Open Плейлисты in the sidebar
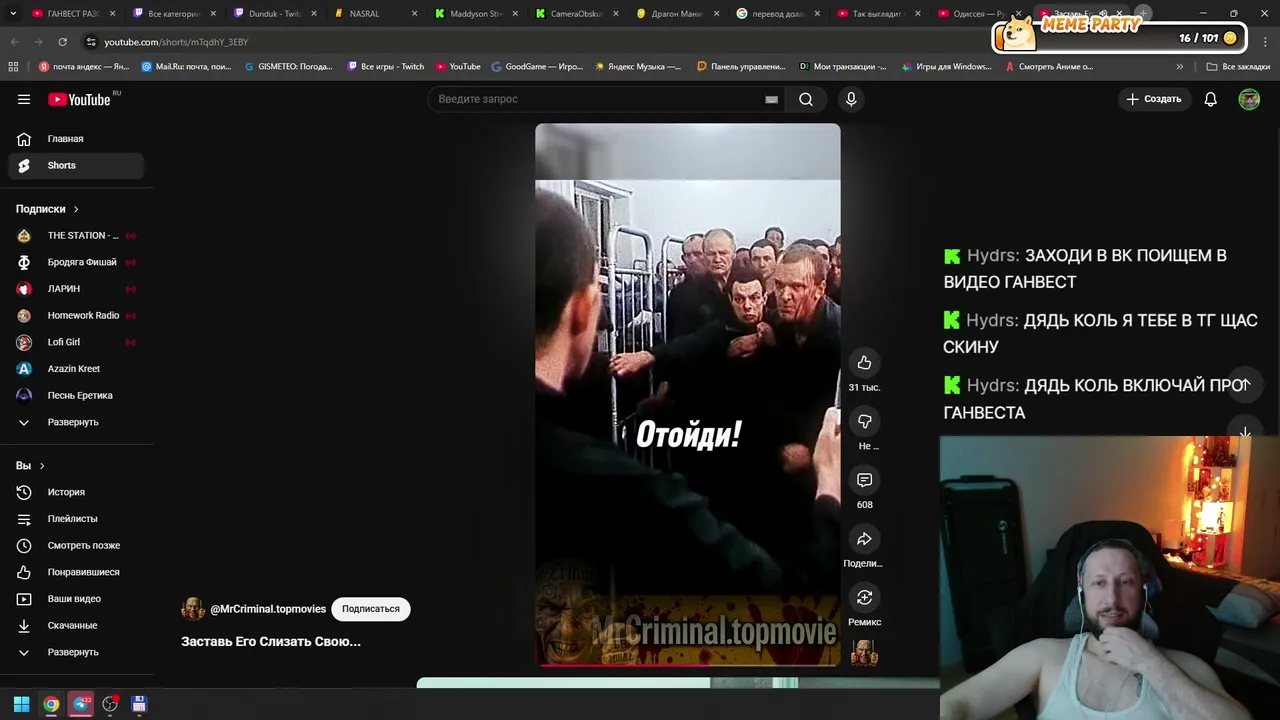Image resolution: width=1280 pixels, height=720 pixels. click(76, 519)
